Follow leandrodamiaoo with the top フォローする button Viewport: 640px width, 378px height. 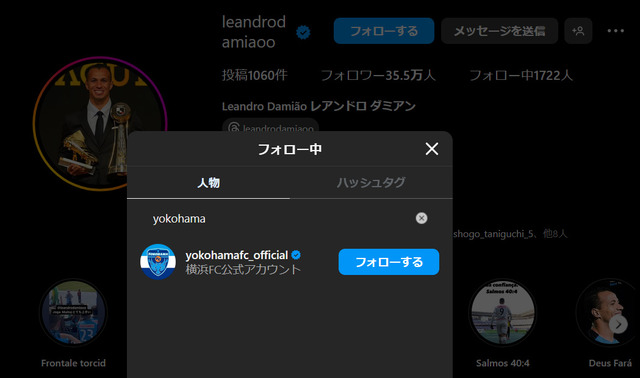click(384, 31)
